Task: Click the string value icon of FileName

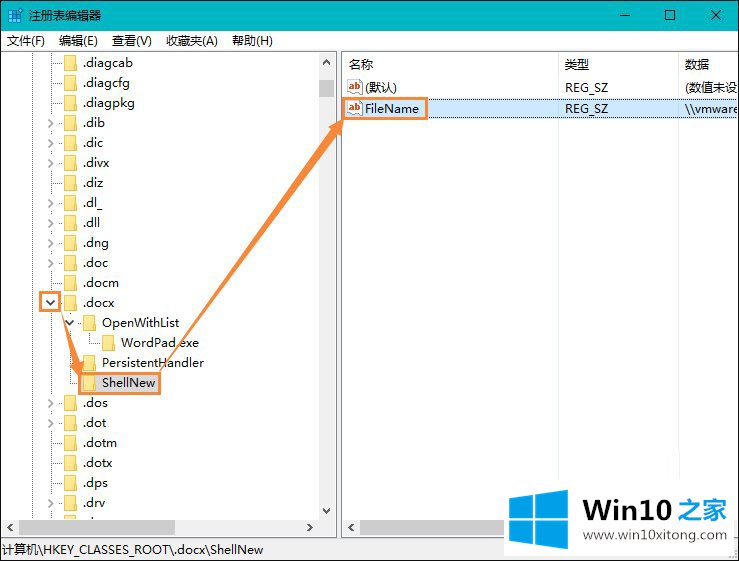Action: pyautogui.click(x=355, y=108)
